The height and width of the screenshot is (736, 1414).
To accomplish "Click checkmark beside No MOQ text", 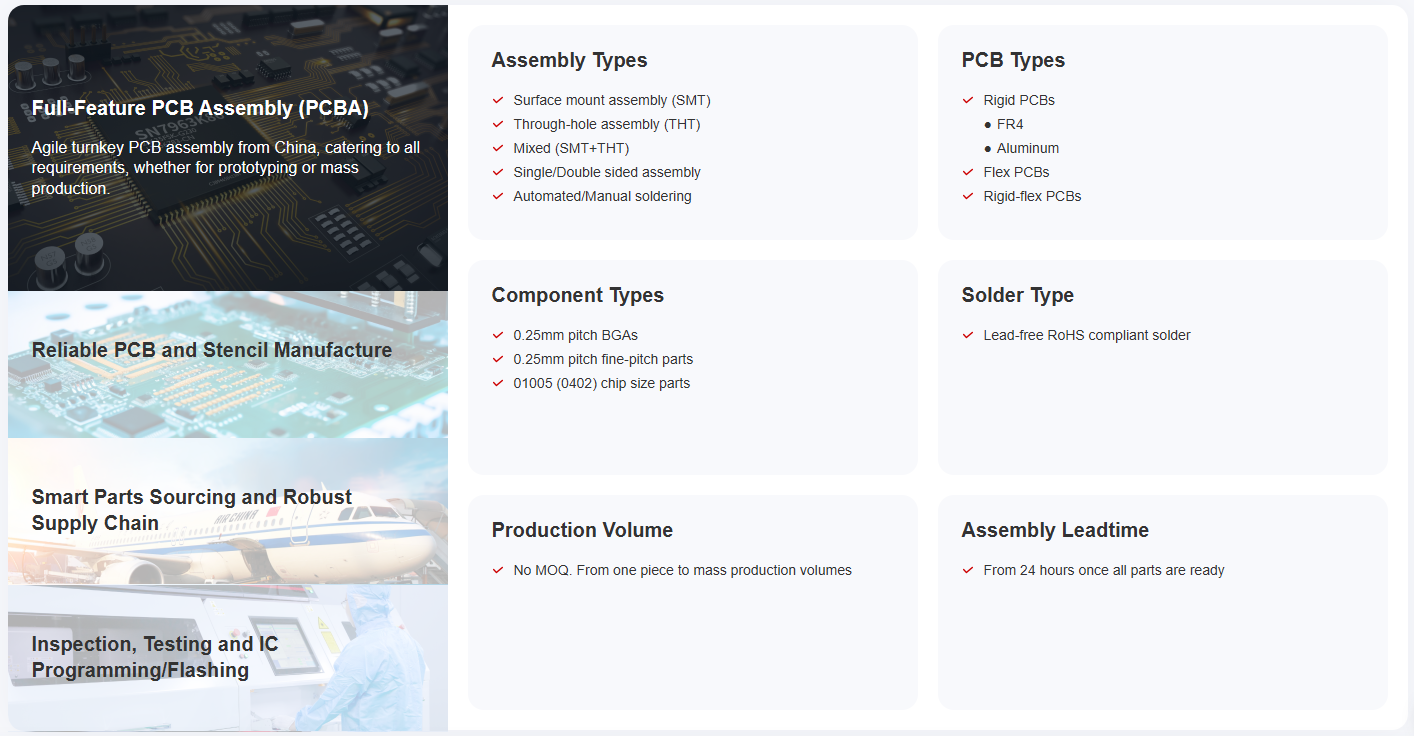I will [498, 570].
